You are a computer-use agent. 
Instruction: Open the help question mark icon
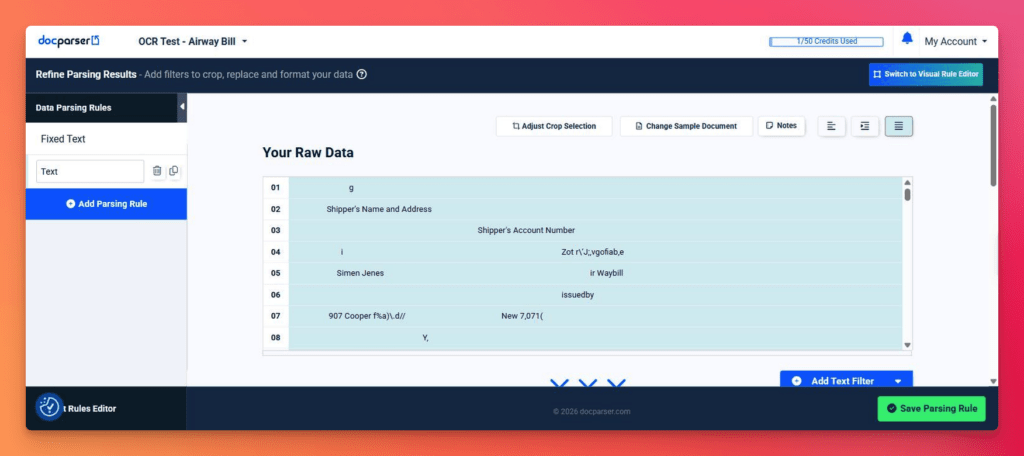point(361,74)
